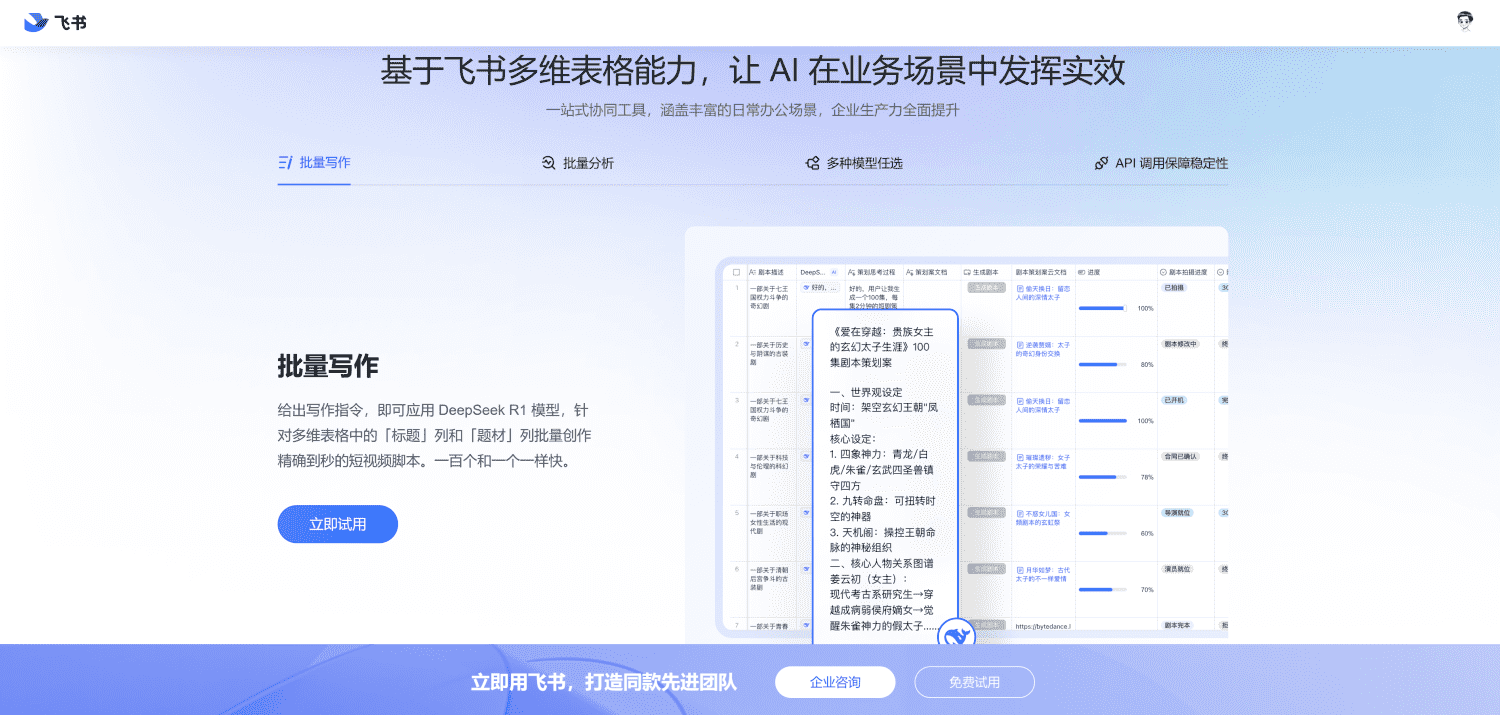Open the https://bytedance link in row 7
Screen dimensions: 1500x715
pyautogui.click(x=1043, y=626)
